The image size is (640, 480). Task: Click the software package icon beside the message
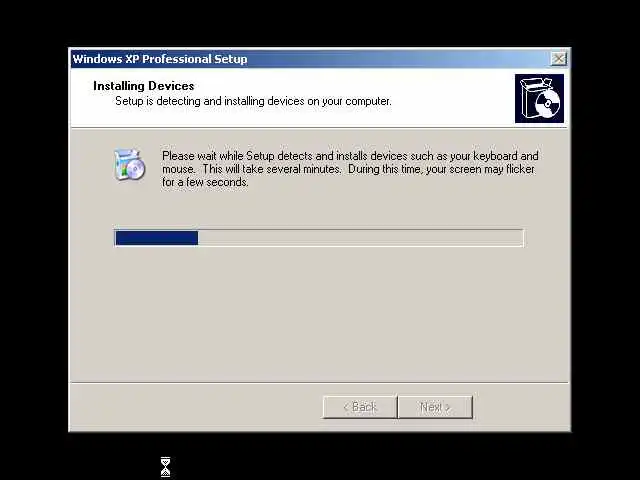tap(129, 164)
